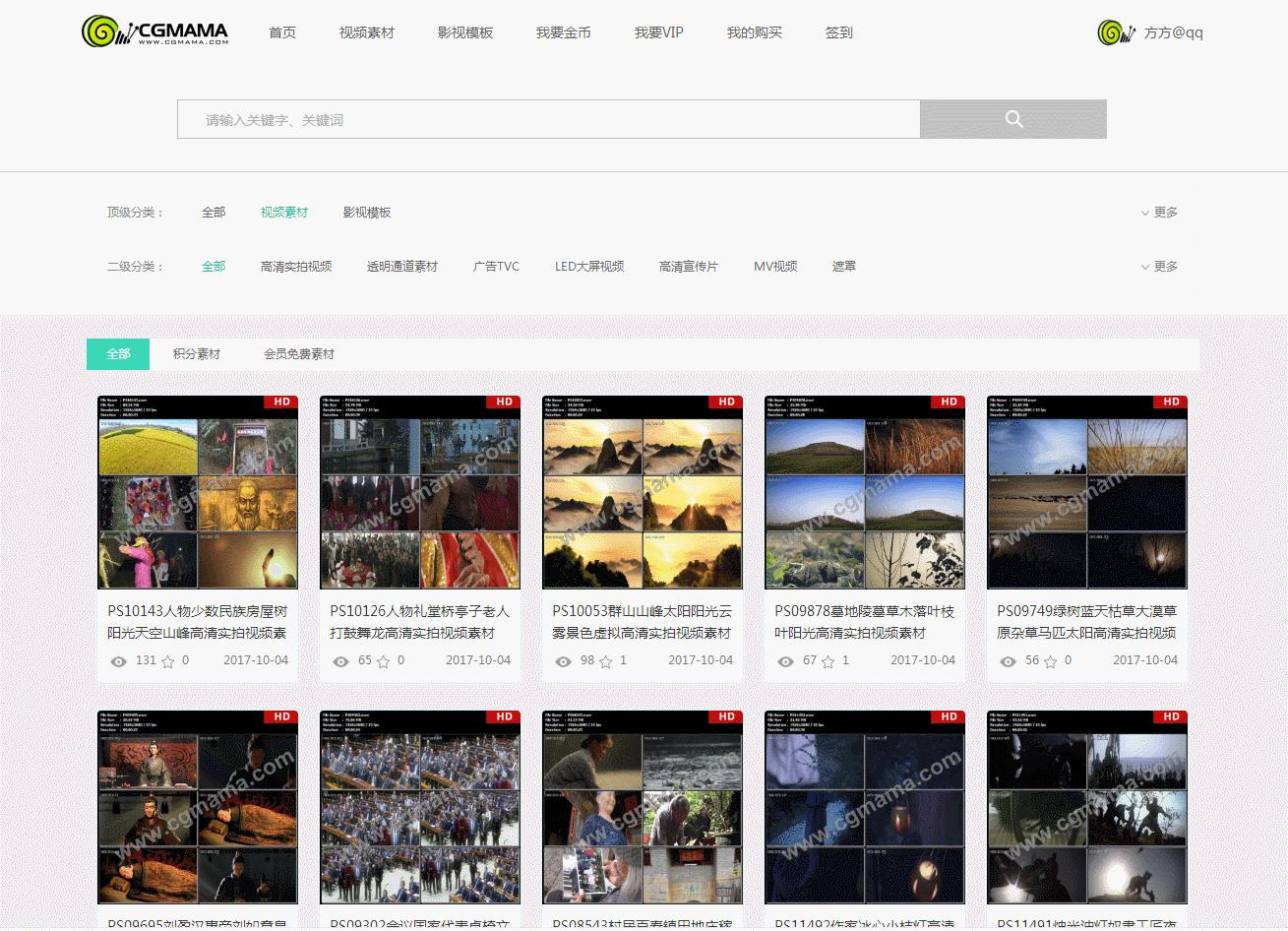Screen dimensions: 1288x931
Task: Toggle the favorite star on PS10126 card
Action: [385, 660]
